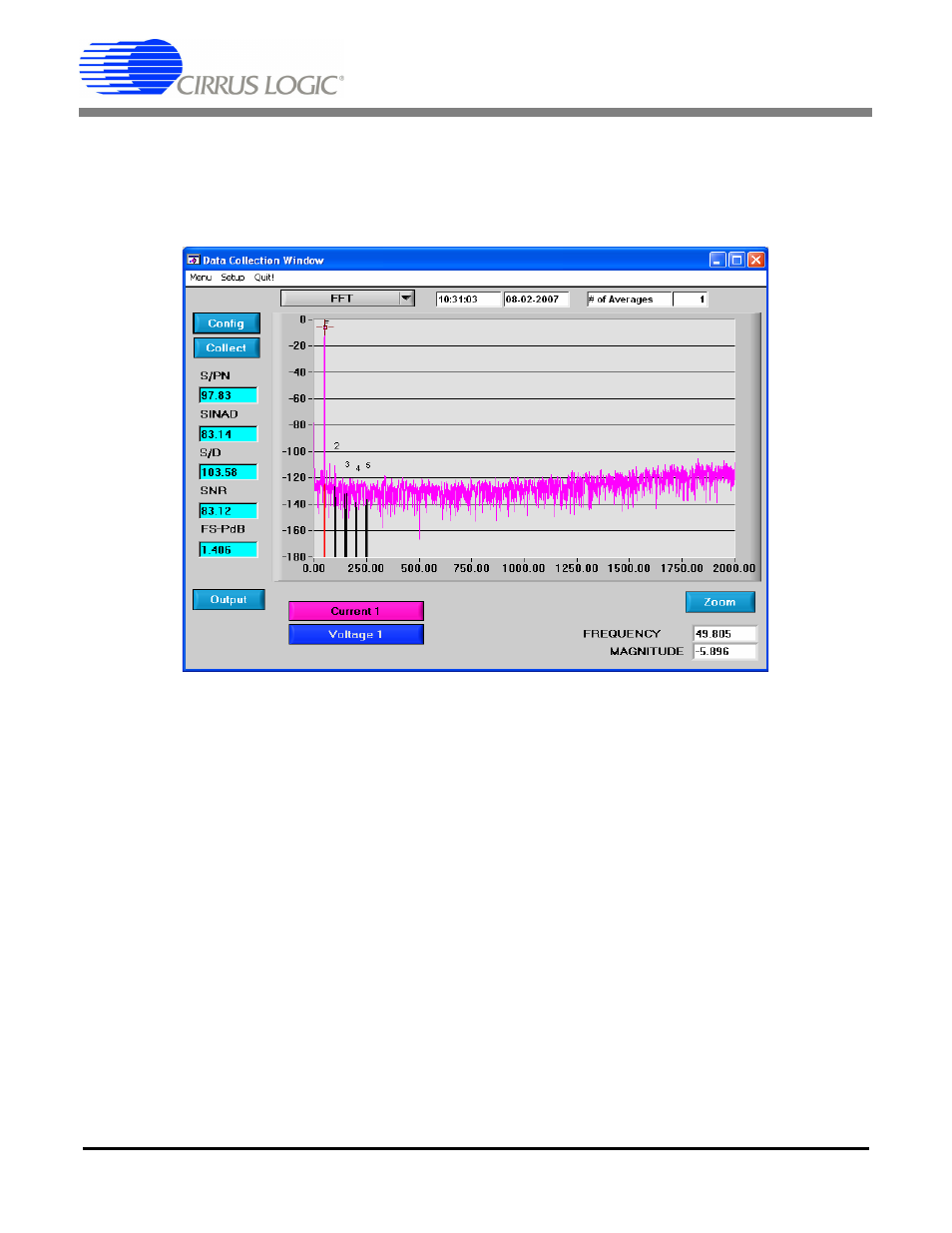This screenshot has width=952, height=1233.
Task: Click harmonic marker 2 on FFT plot
Action: [x=336, y=445]
